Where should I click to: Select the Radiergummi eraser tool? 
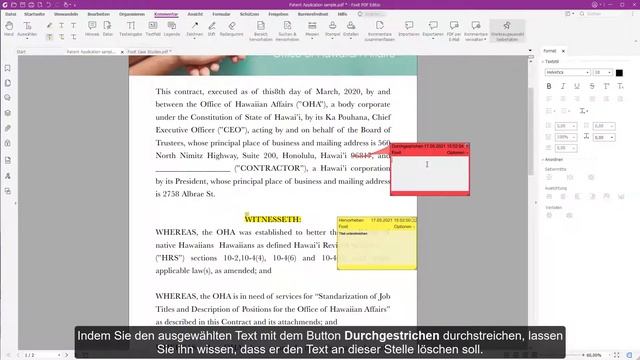point(231,29)
